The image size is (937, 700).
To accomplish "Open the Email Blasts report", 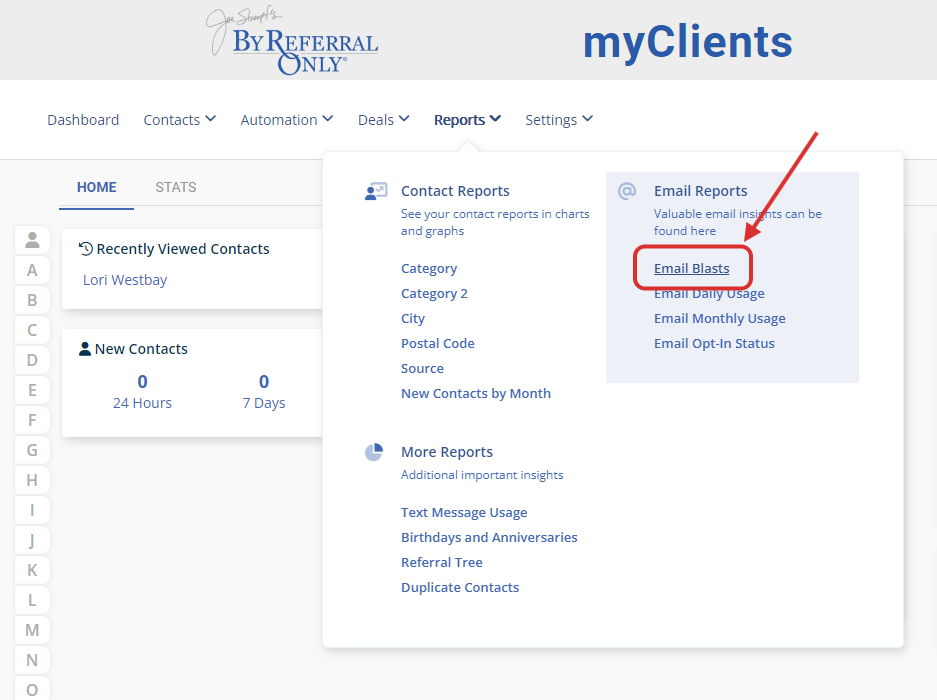I will point(691,268).
